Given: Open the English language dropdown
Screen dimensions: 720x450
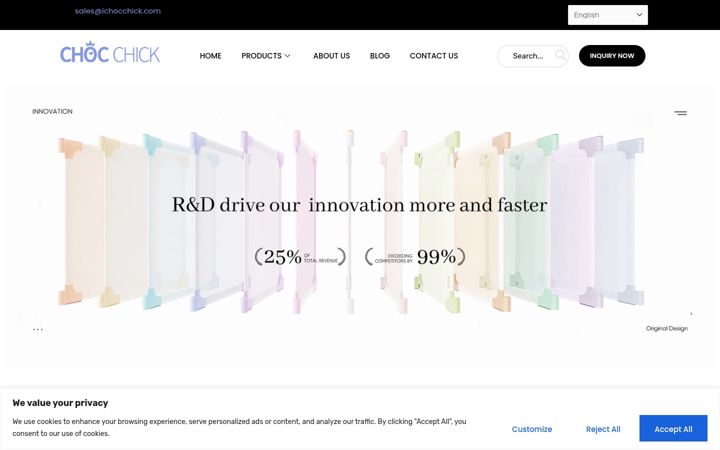Looking at the screenshot, I should pos(608,15).
